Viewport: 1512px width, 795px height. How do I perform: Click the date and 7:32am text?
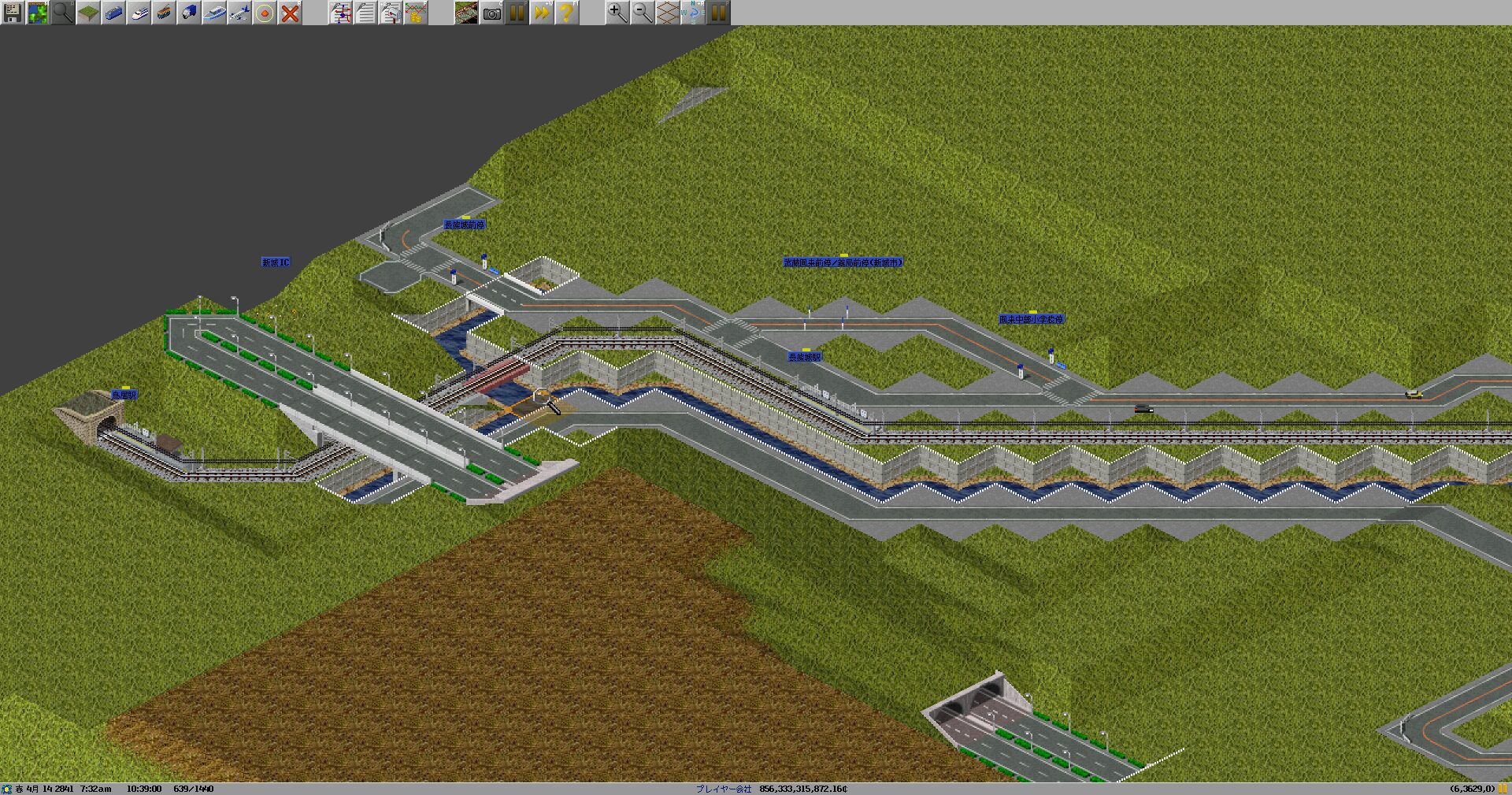tap(64, 789)
